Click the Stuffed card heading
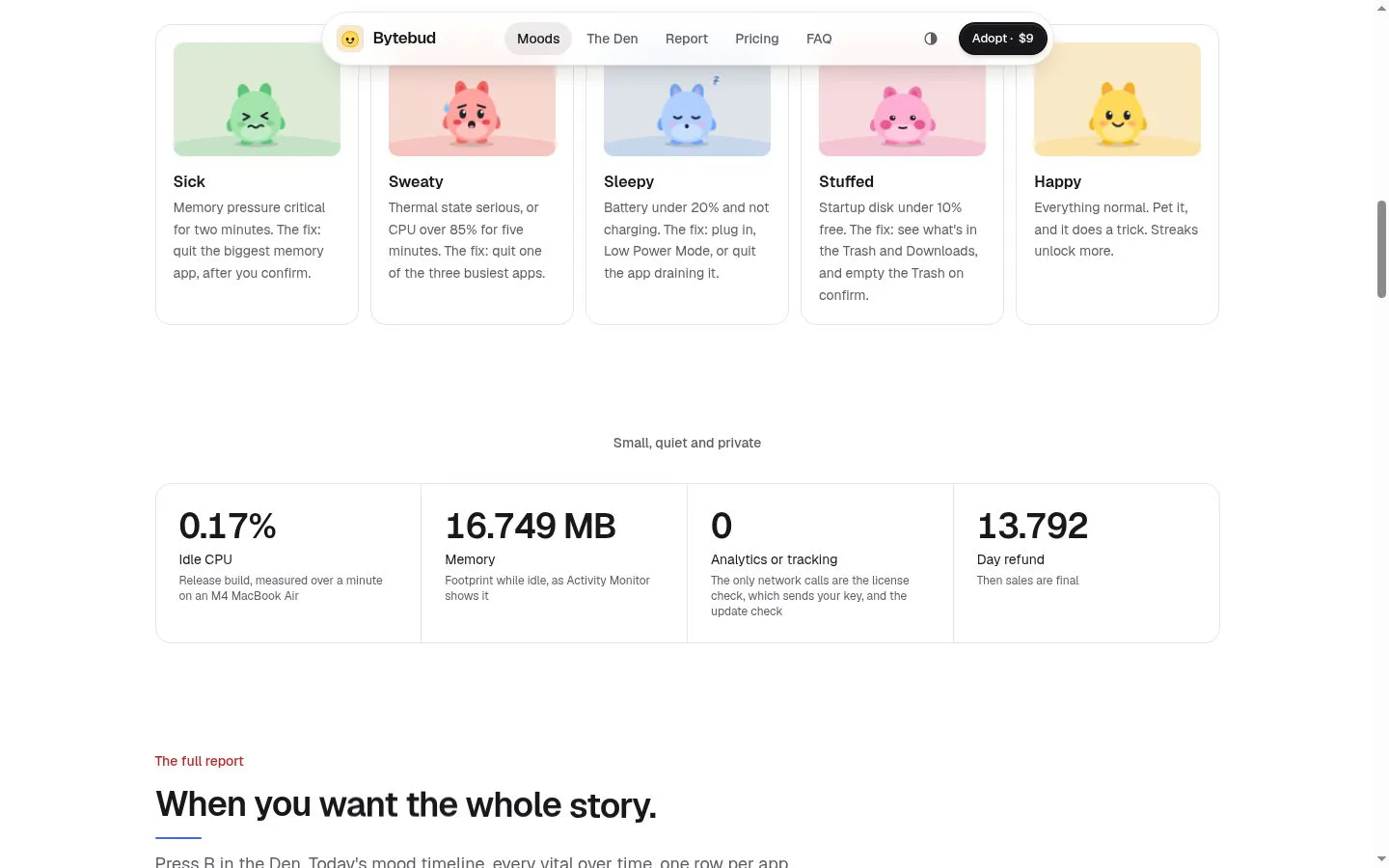1389x868 pixels. [846, 181]
